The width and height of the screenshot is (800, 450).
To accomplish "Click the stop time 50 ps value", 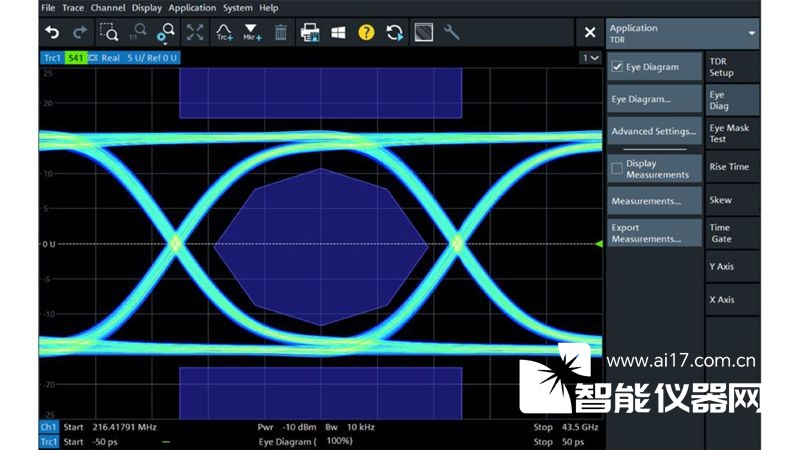I will tap(573, 442).
